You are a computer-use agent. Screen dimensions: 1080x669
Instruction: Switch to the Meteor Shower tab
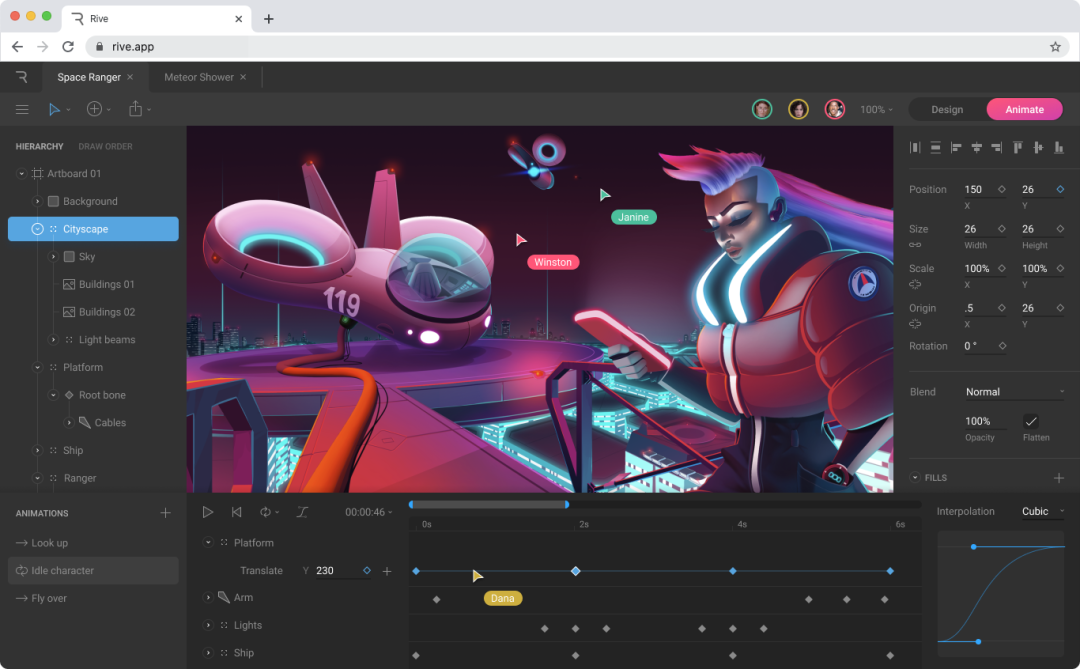tap(199, 77)
